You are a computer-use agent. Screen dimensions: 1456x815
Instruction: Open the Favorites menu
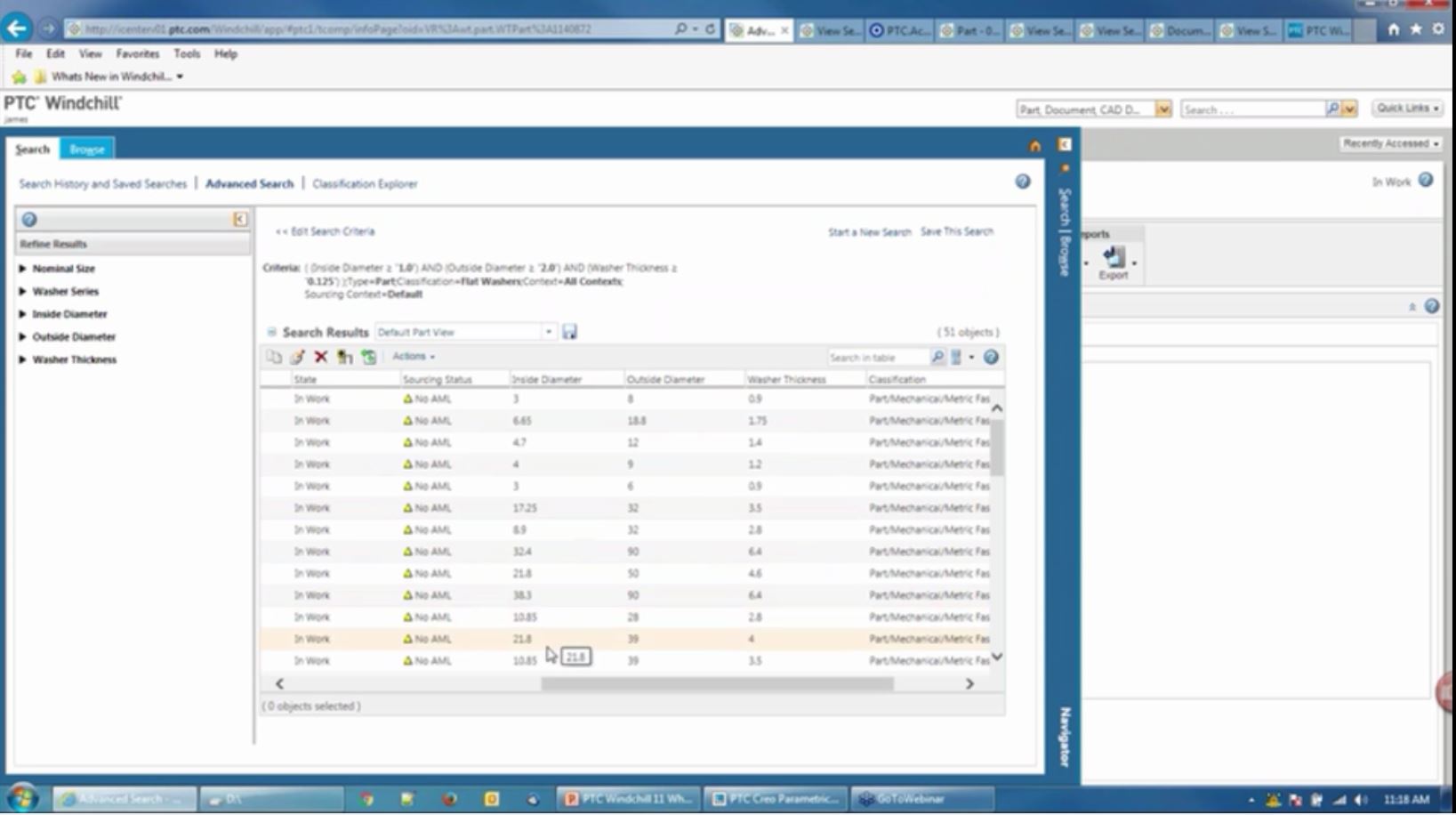137,54
